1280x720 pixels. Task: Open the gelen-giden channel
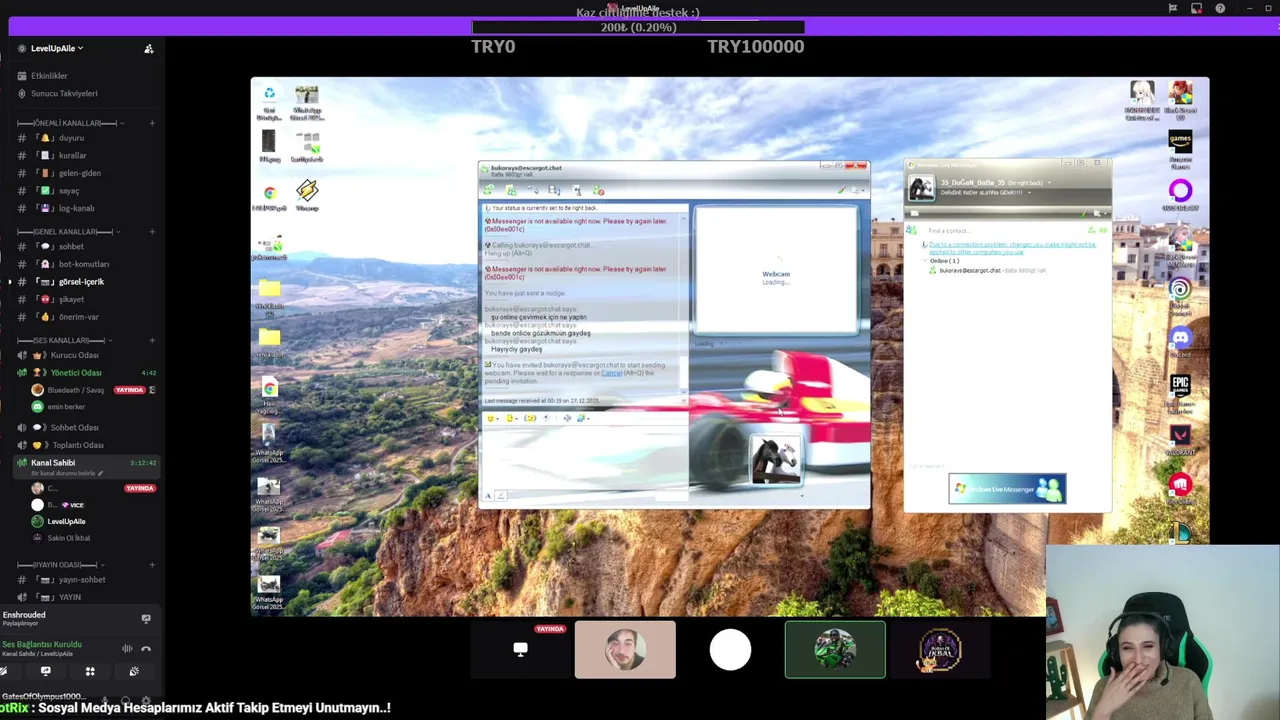point(79,173)
